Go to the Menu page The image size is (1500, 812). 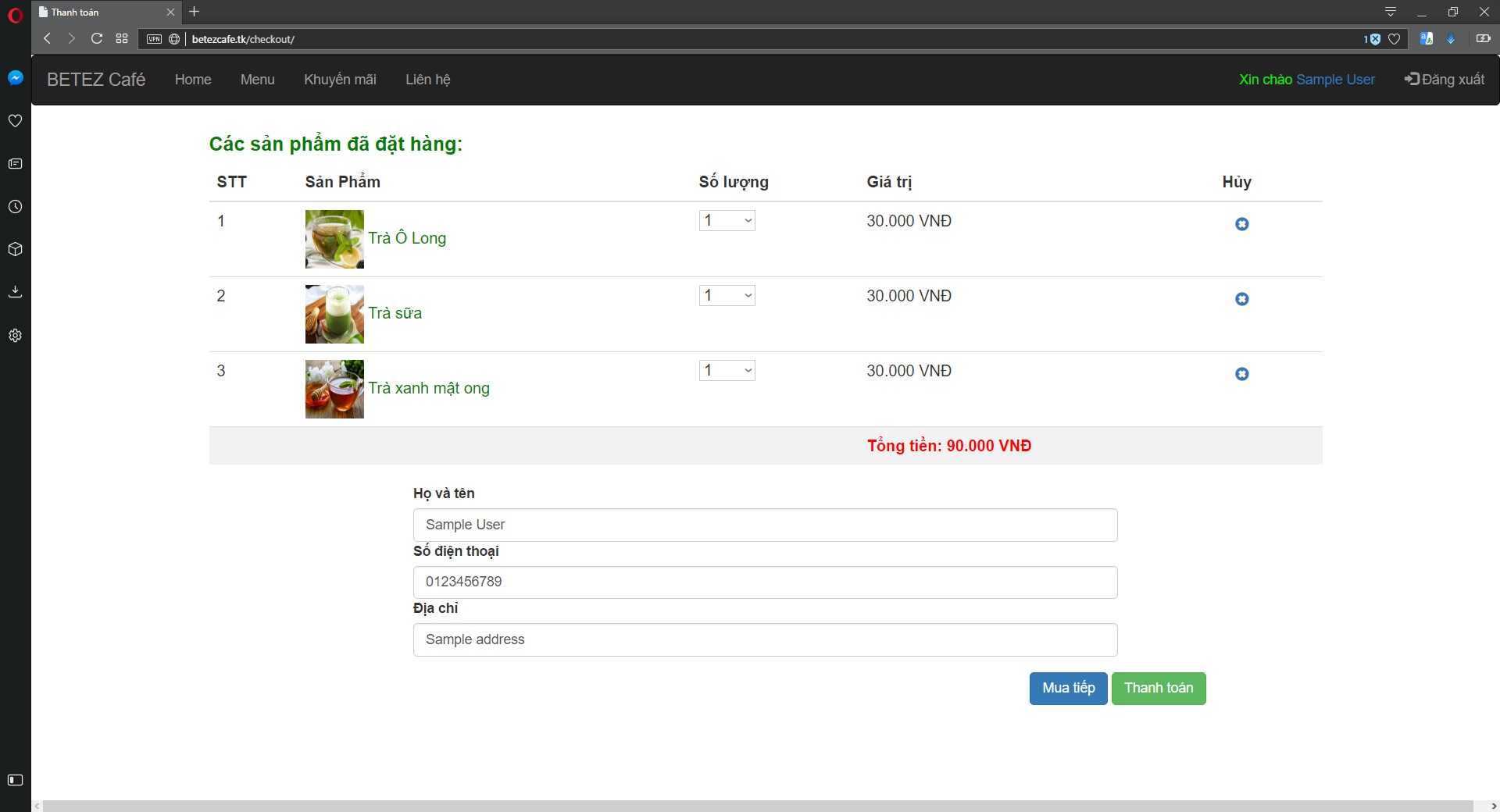(x=257, y=80)
